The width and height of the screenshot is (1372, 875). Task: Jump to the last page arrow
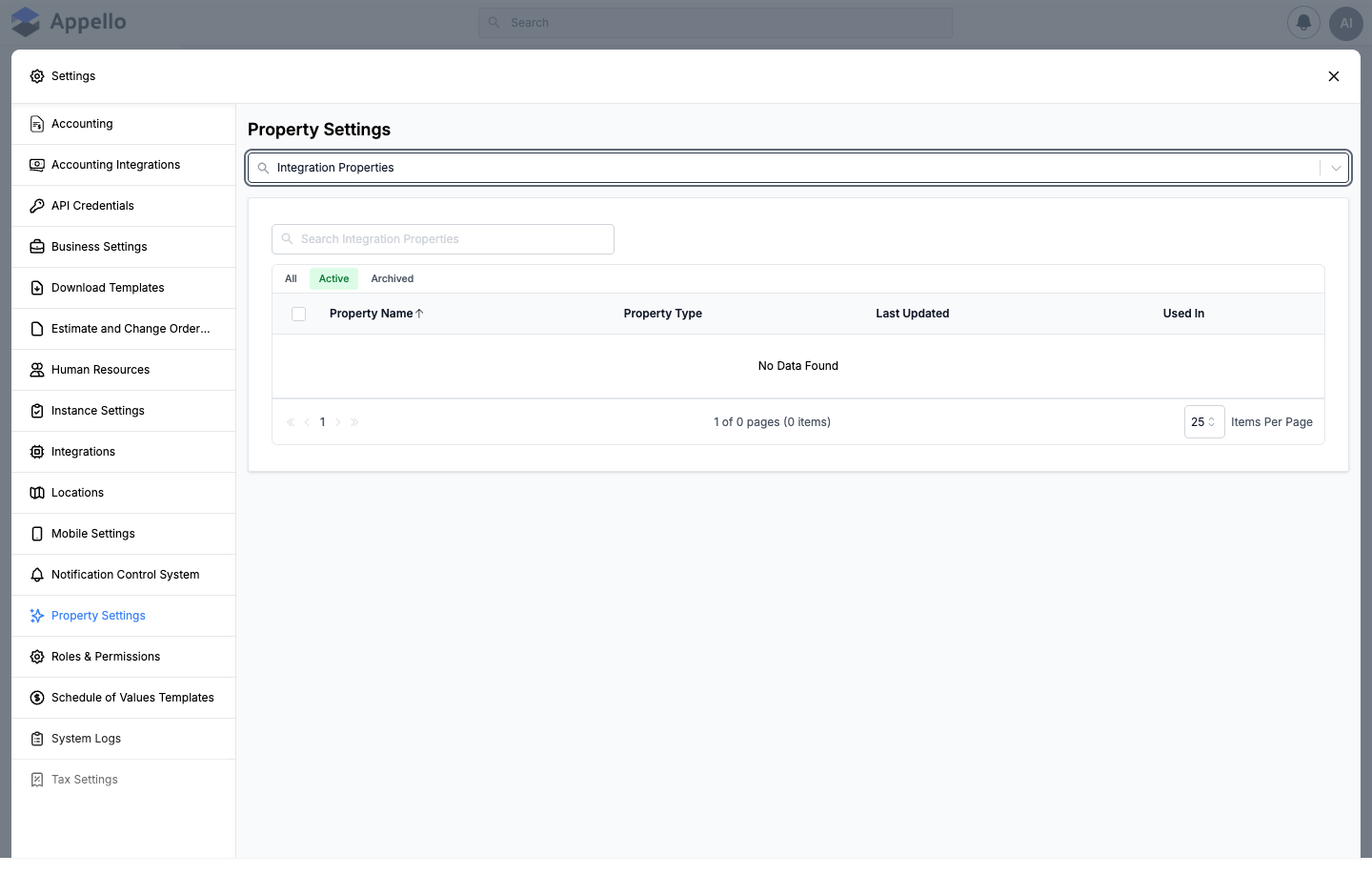[354, 422]
